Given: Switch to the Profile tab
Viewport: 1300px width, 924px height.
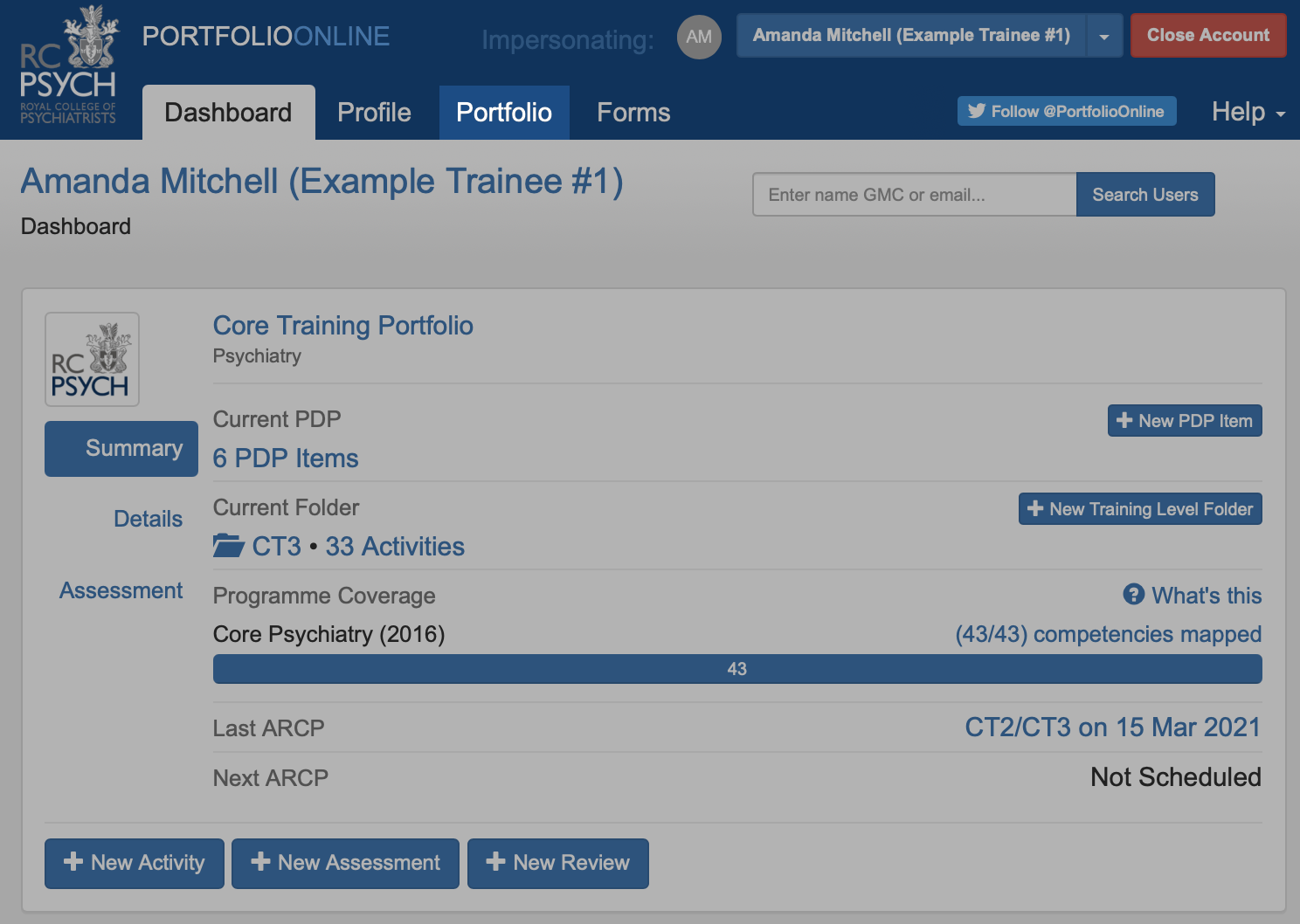Looking at the screenshot, I should click(374, 113).
